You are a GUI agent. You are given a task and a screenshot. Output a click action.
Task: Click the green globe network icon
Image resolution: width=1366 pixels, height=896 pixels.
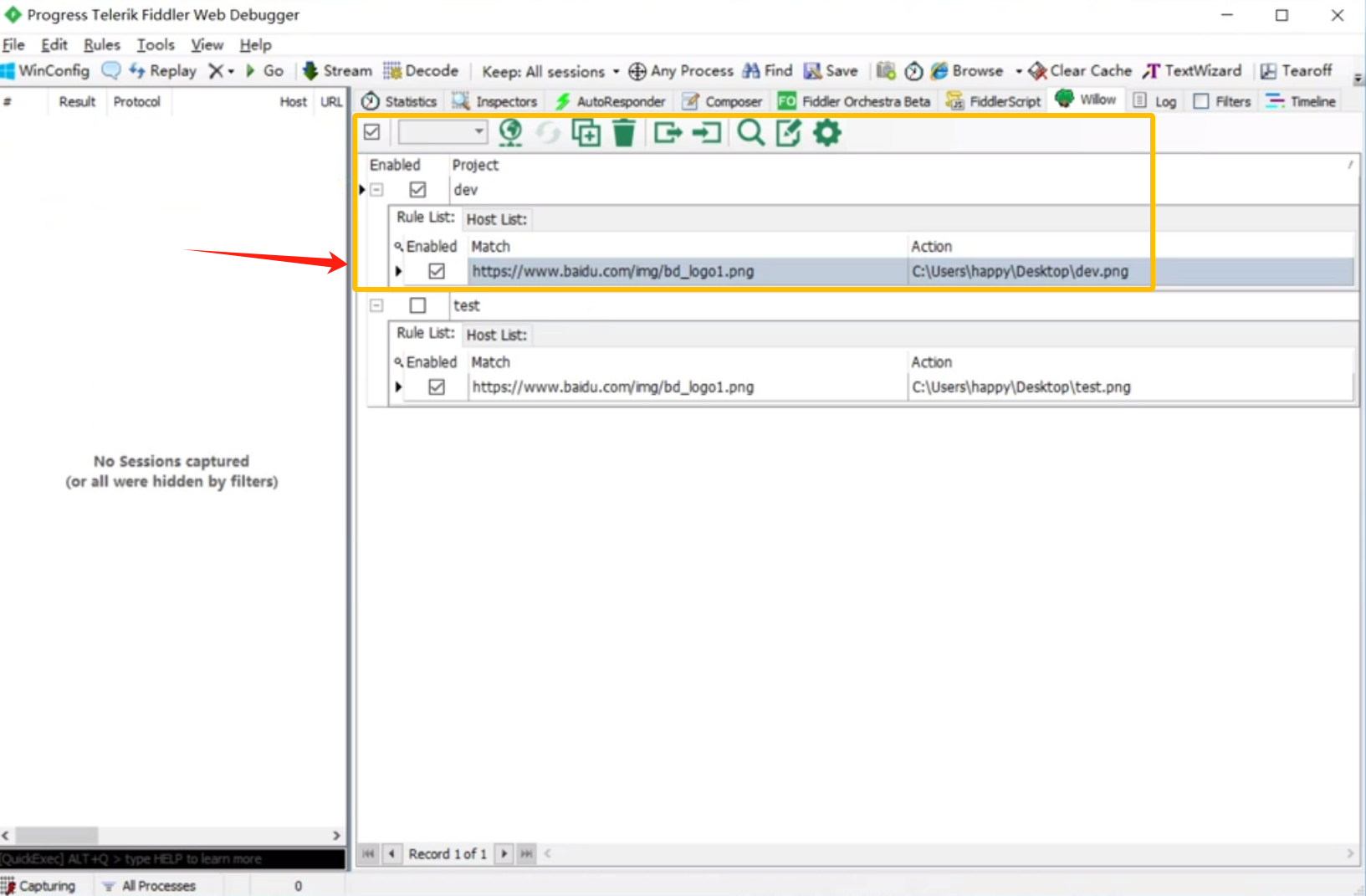pyautogui.click(x=510, y=132)
